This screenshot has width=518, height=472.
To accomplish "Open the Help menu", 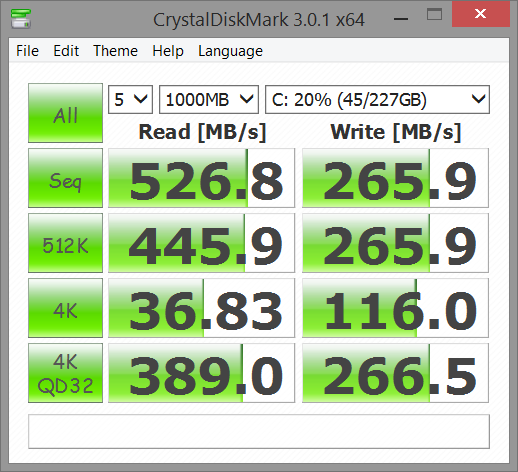I will point(168,51).
